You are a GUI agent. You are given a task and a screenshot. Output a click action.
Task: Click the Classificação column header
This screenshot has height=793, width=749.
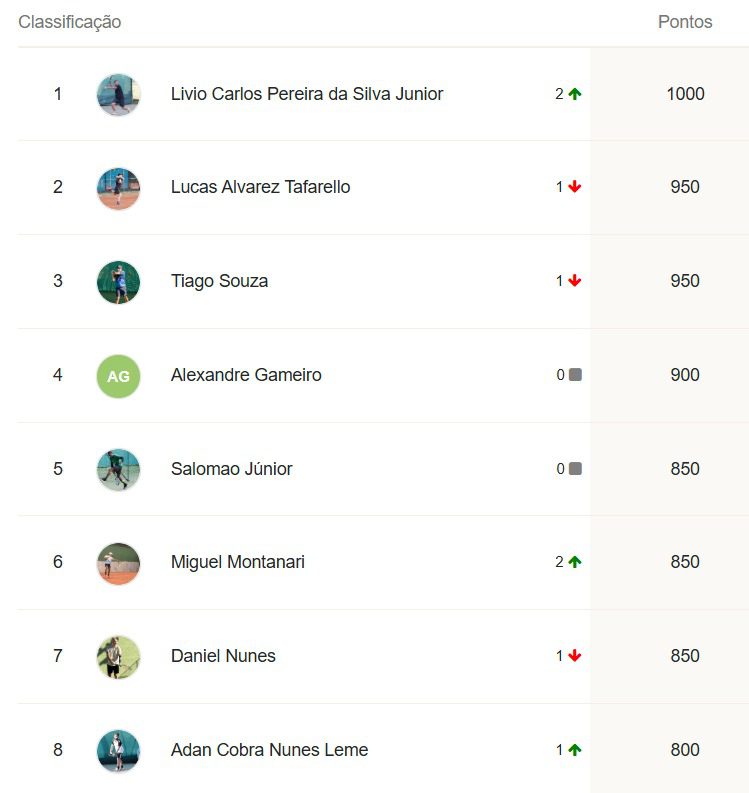click(70, 22)
